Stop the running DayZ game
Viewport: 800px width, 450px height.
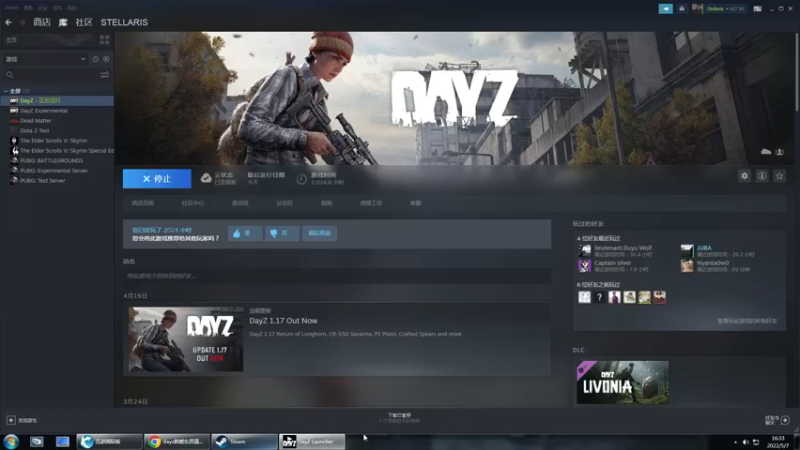click(x=157, y=179)
